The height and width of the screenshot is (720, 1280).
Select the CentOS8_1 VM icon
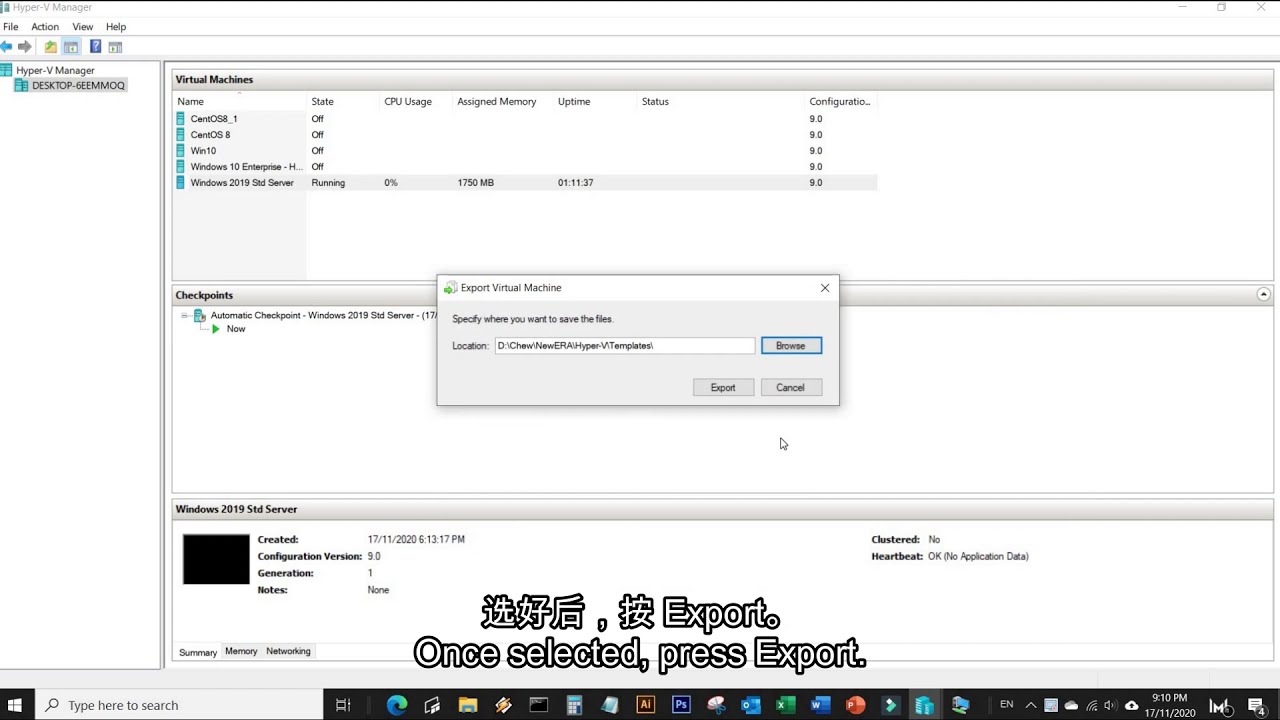[x=181, y=119]
